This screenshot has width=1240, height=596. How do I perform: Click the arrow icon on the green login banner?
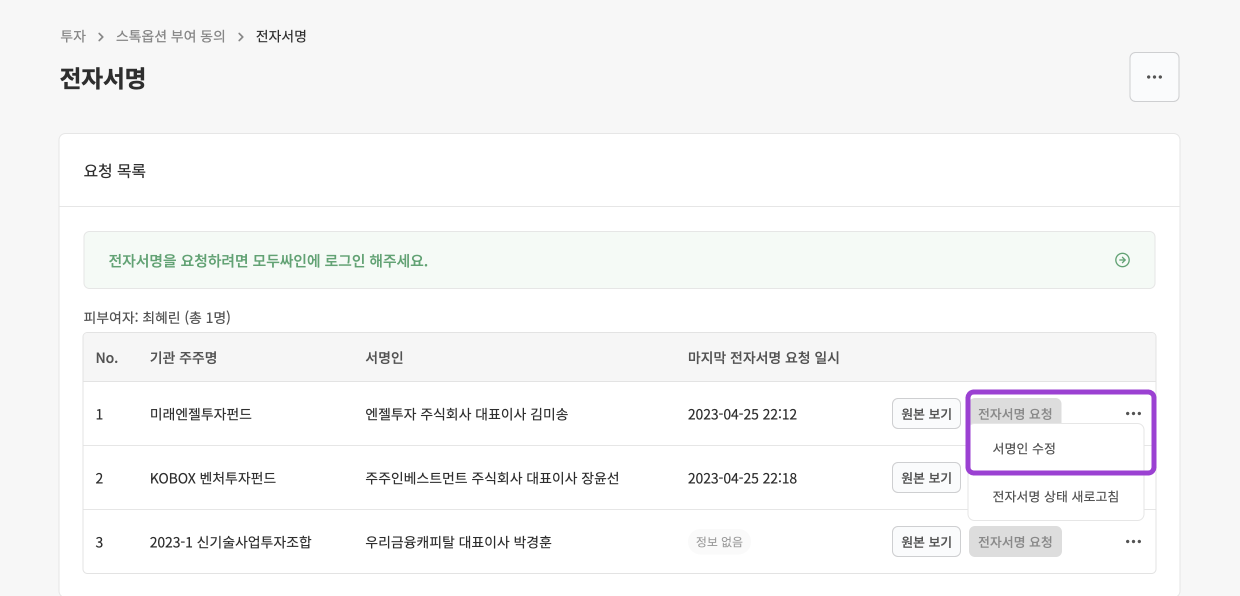point(1122,260)
